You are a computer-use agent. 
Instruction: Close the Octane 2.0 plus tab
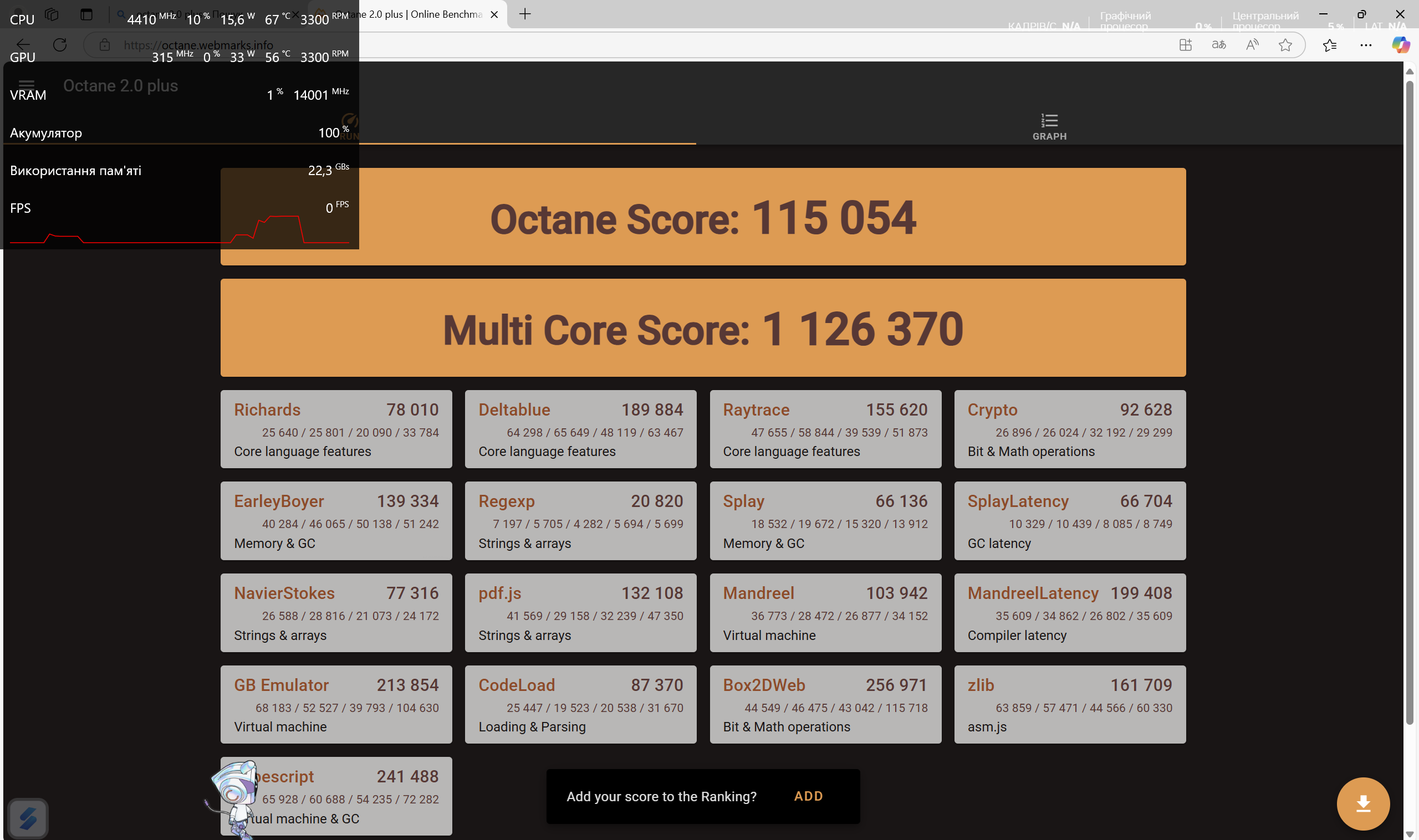(494, 14)
